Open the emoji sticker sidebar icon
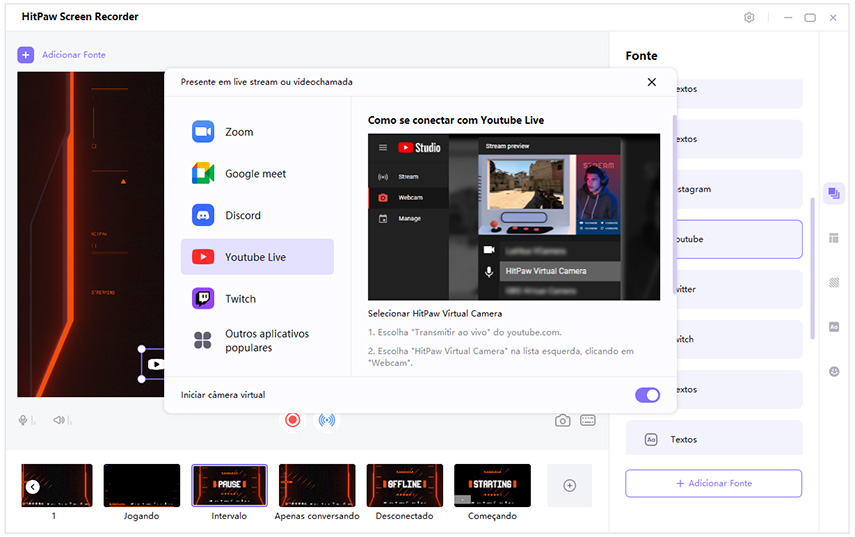Image resolution: width=855 pixels, height=537 pixels. [834, 372]
